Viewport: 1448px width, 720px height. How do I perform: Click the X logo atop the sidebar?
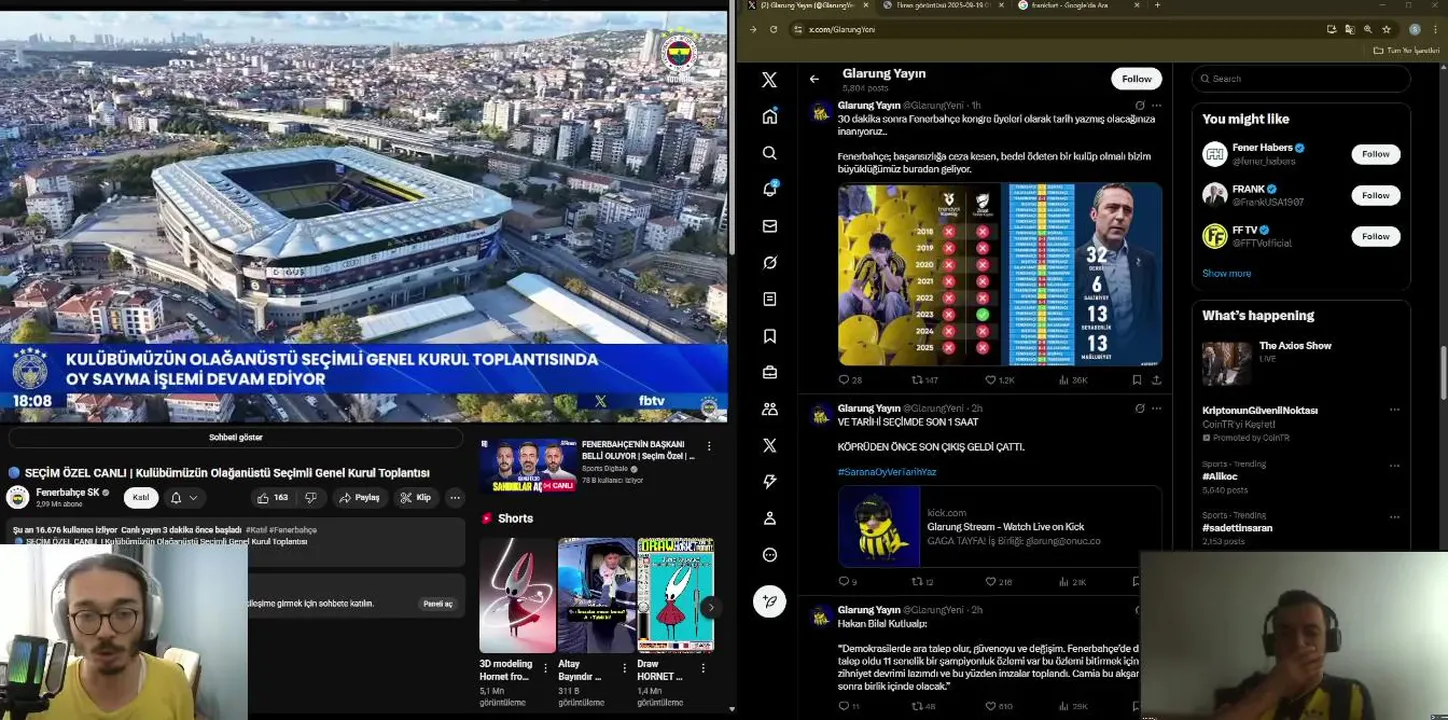(x=769, y=80)
